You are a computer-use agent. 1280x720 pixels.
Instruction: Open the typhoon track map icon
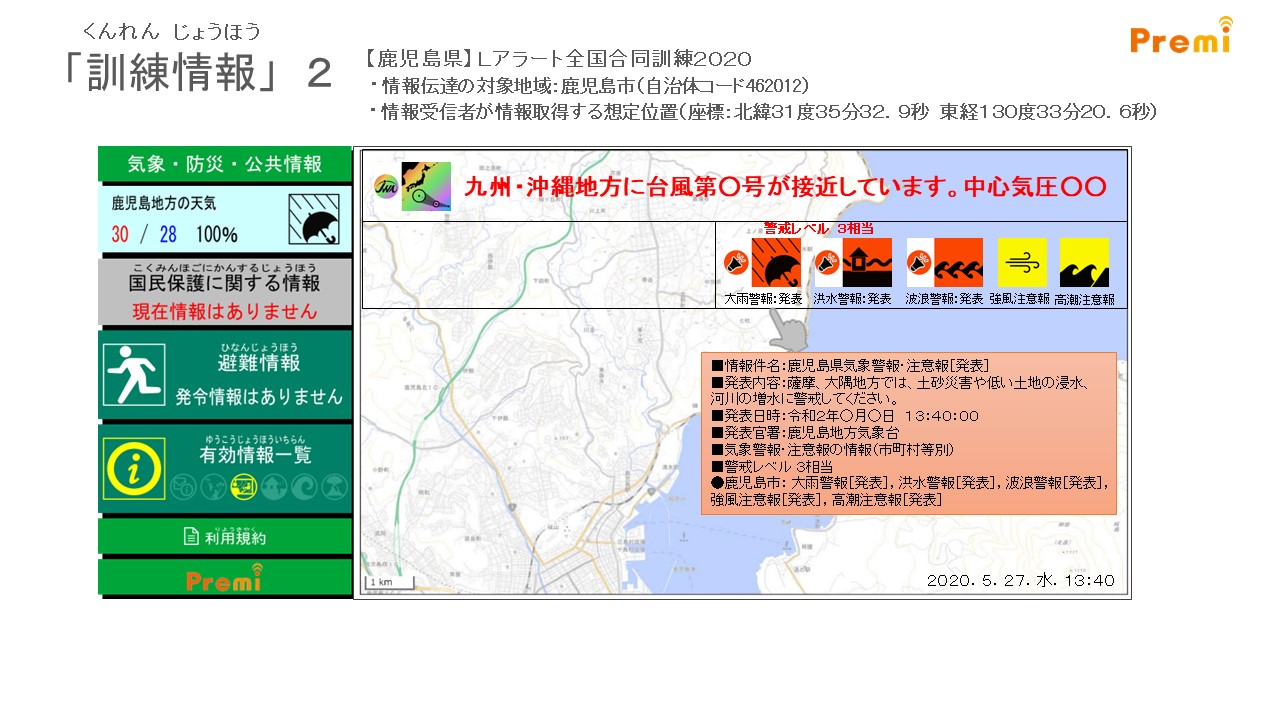point(426,186)
